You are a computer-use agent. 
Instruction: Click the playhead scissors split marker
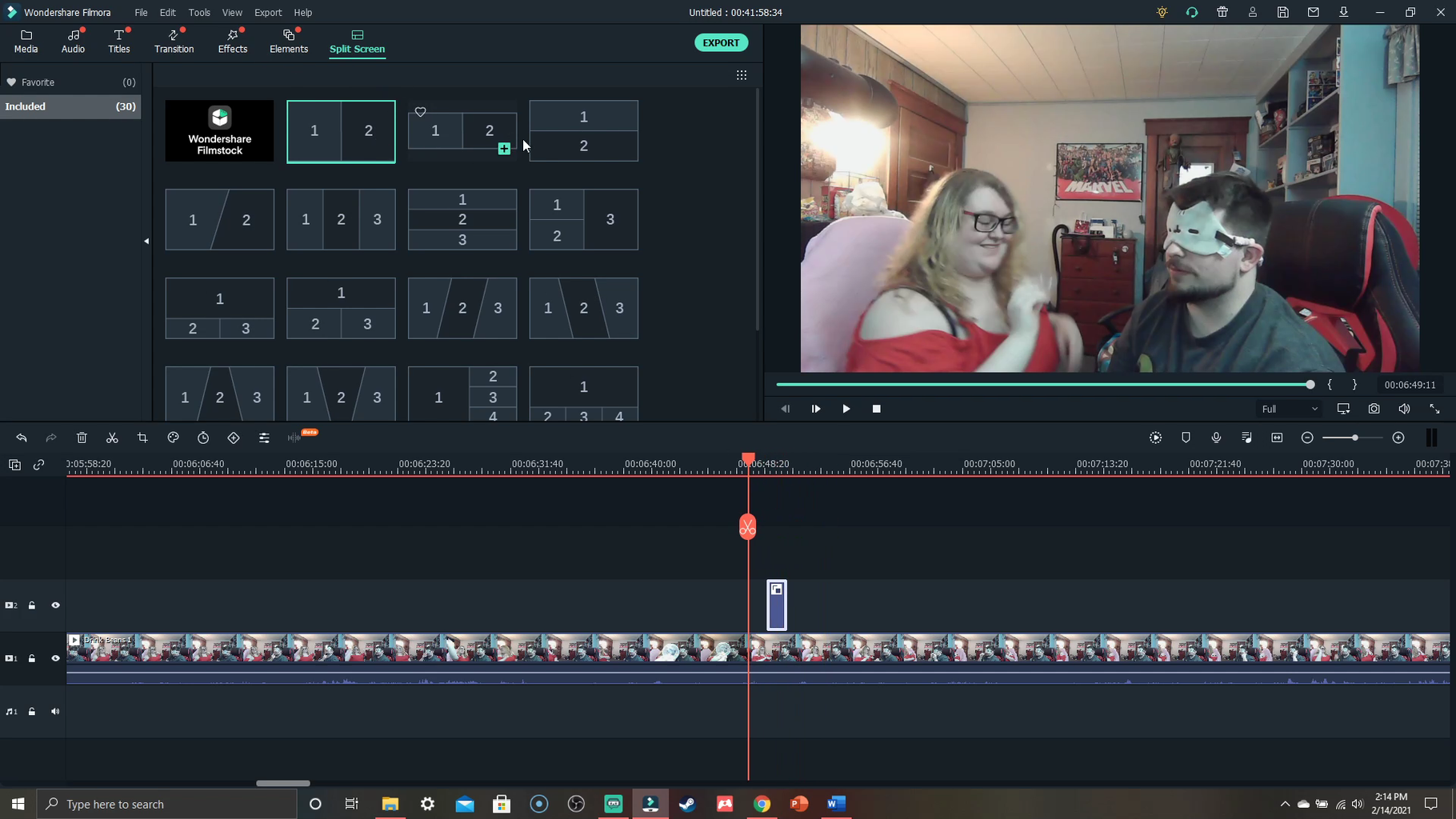(747, 527)
